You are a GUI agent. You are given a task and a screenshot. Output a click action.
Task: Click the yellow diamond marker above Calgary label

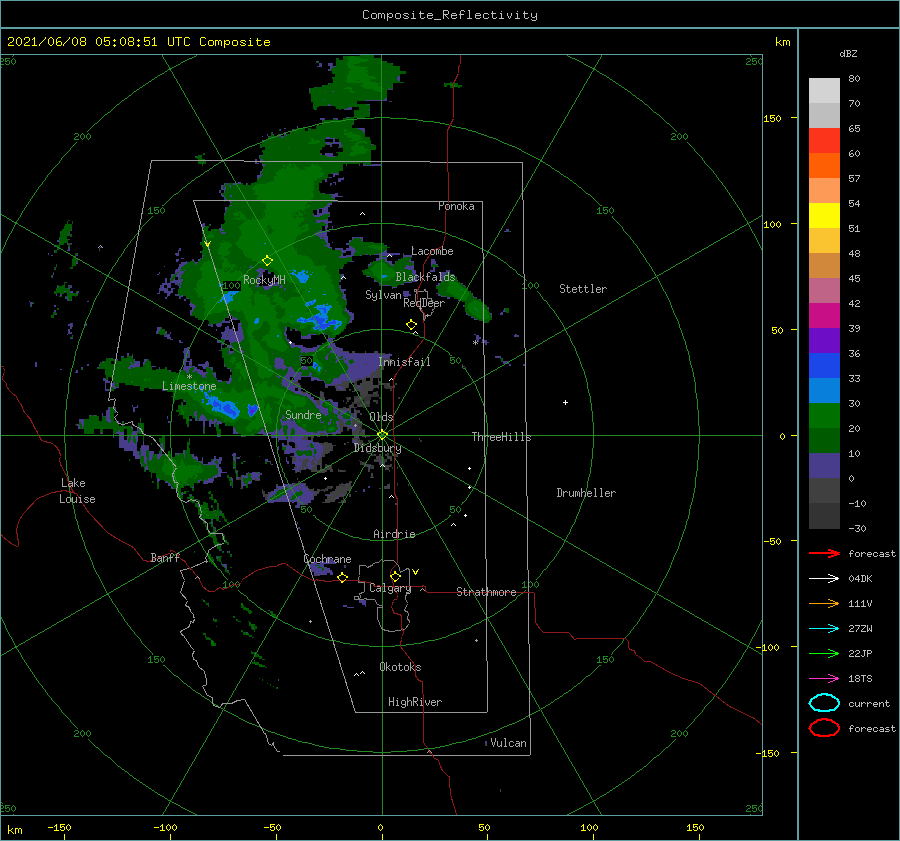[395, 576]
